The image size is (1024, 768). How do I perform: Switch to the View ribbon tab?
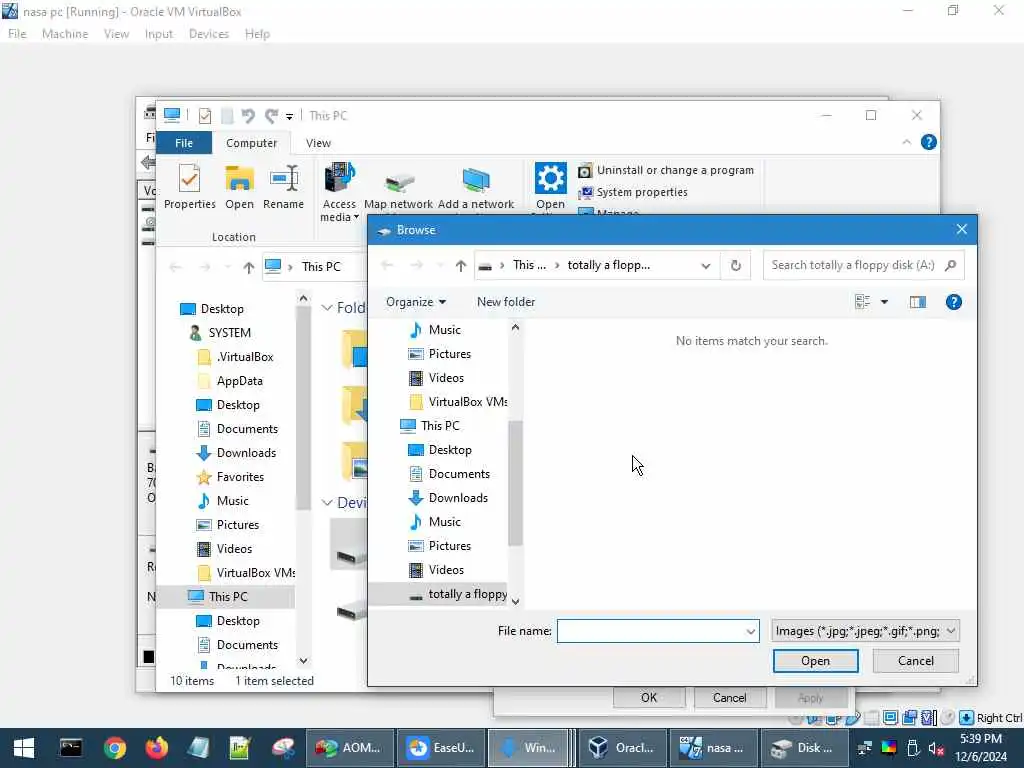coord(318,142)
